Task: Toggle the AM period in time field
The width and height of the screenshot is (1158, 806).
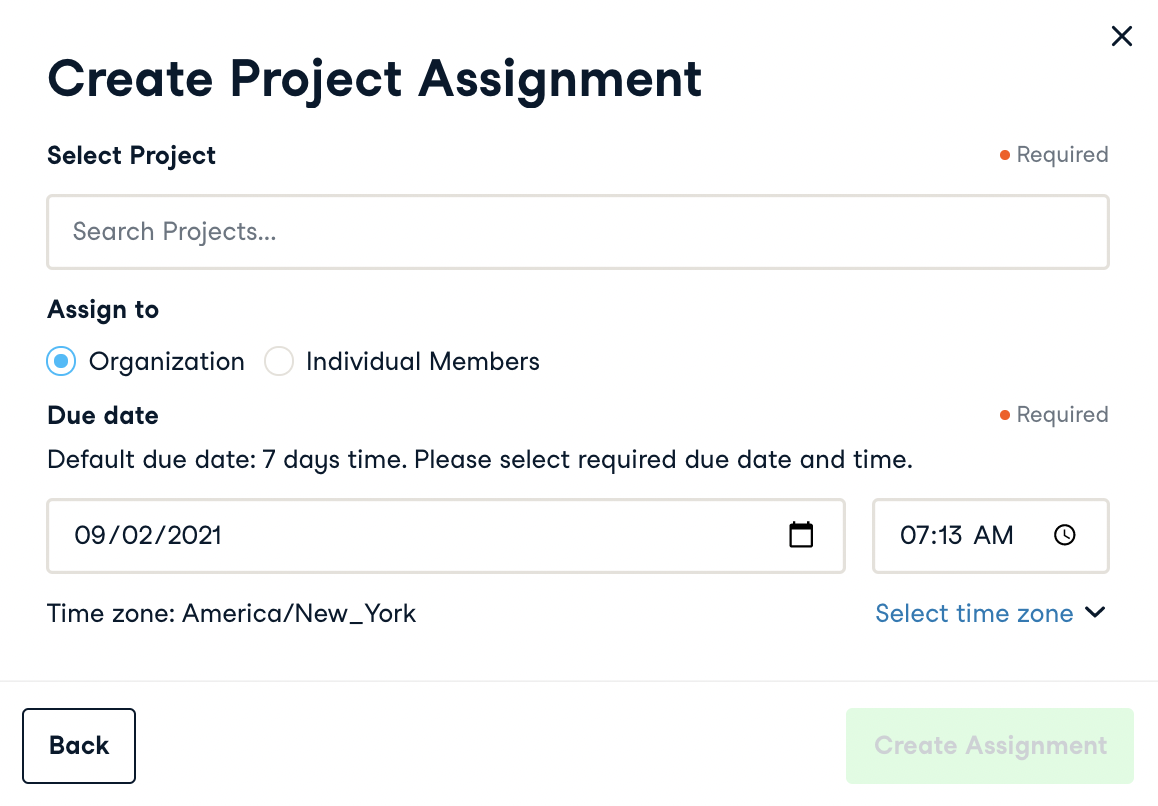Action: click(993, 536)
